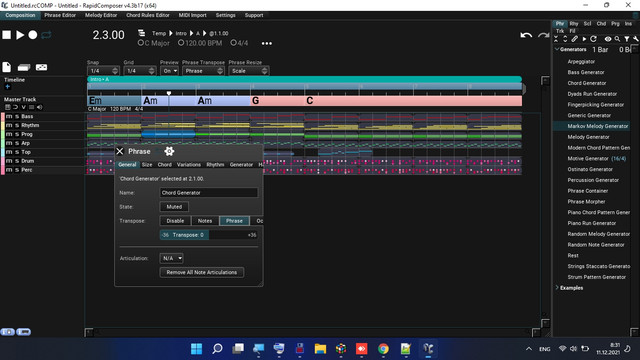This screenshot has width=640, height=360.
Task: Click the C Major key selector
Action: tap(153, 43)
